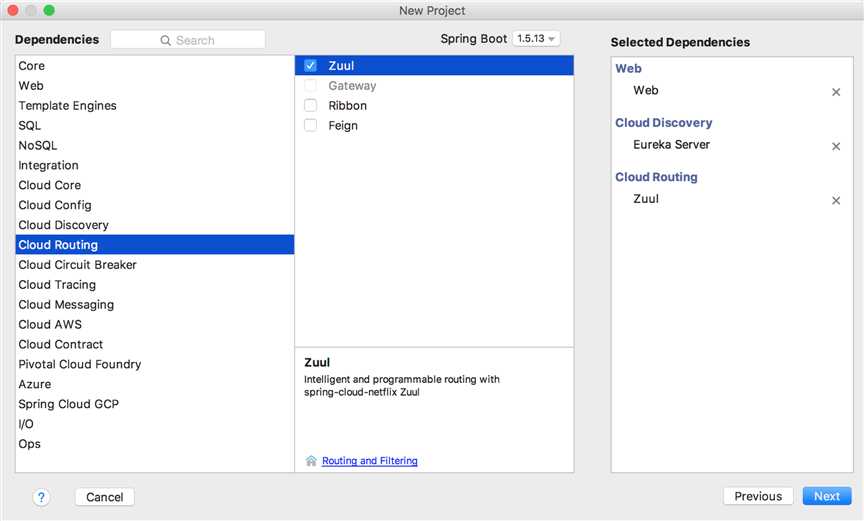
Task: Remove Eureka Server dependency
Action: [x=836, y=146]
